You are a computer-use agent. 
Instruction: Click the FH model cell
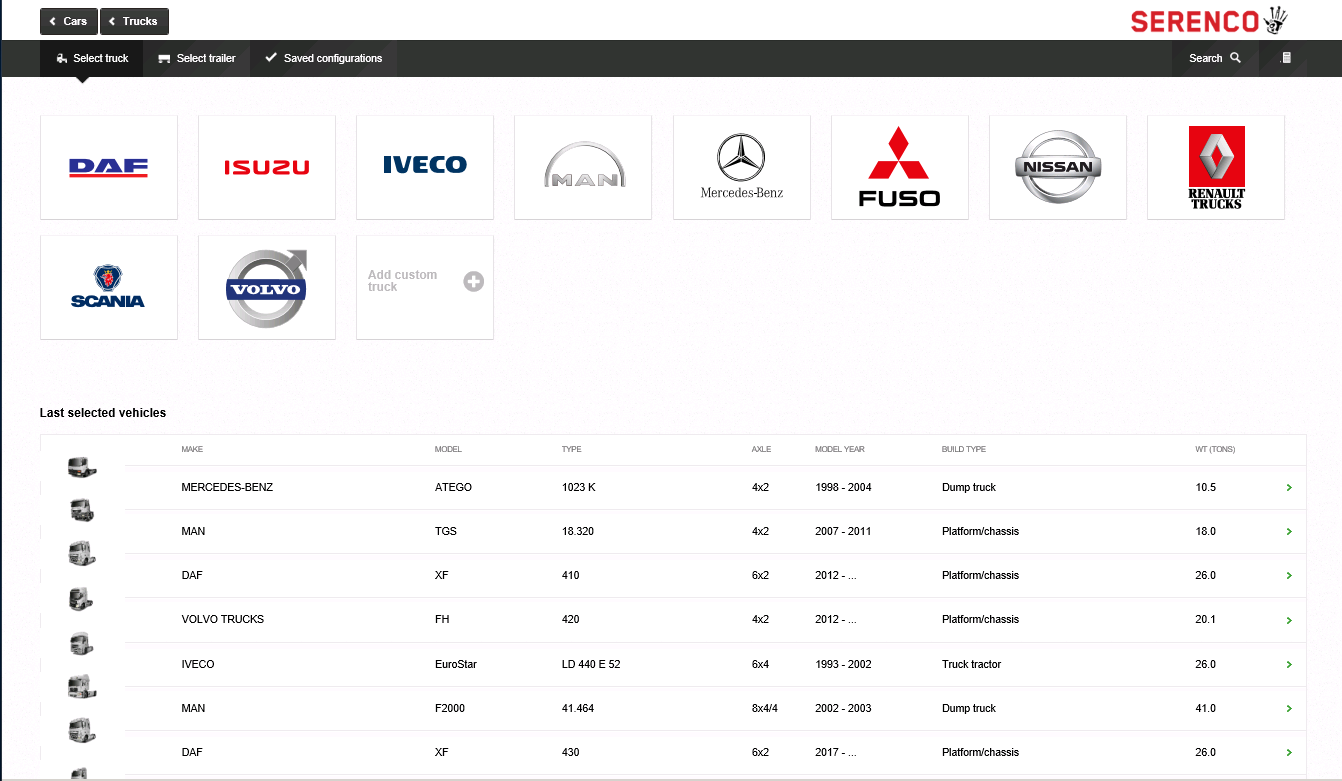click(442, 620)
